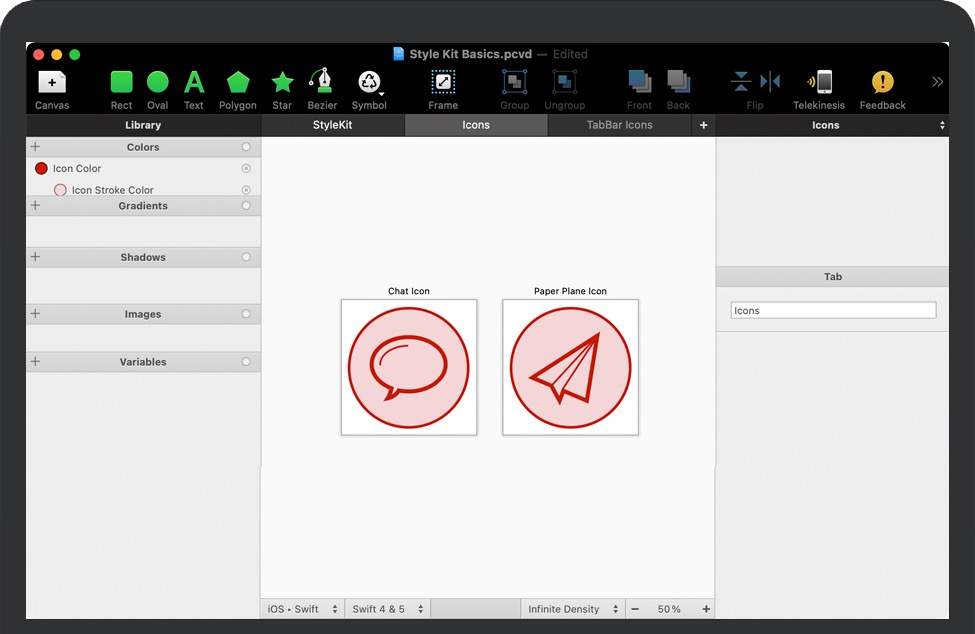Open the Infinite Density dropdown

(572, 609)
